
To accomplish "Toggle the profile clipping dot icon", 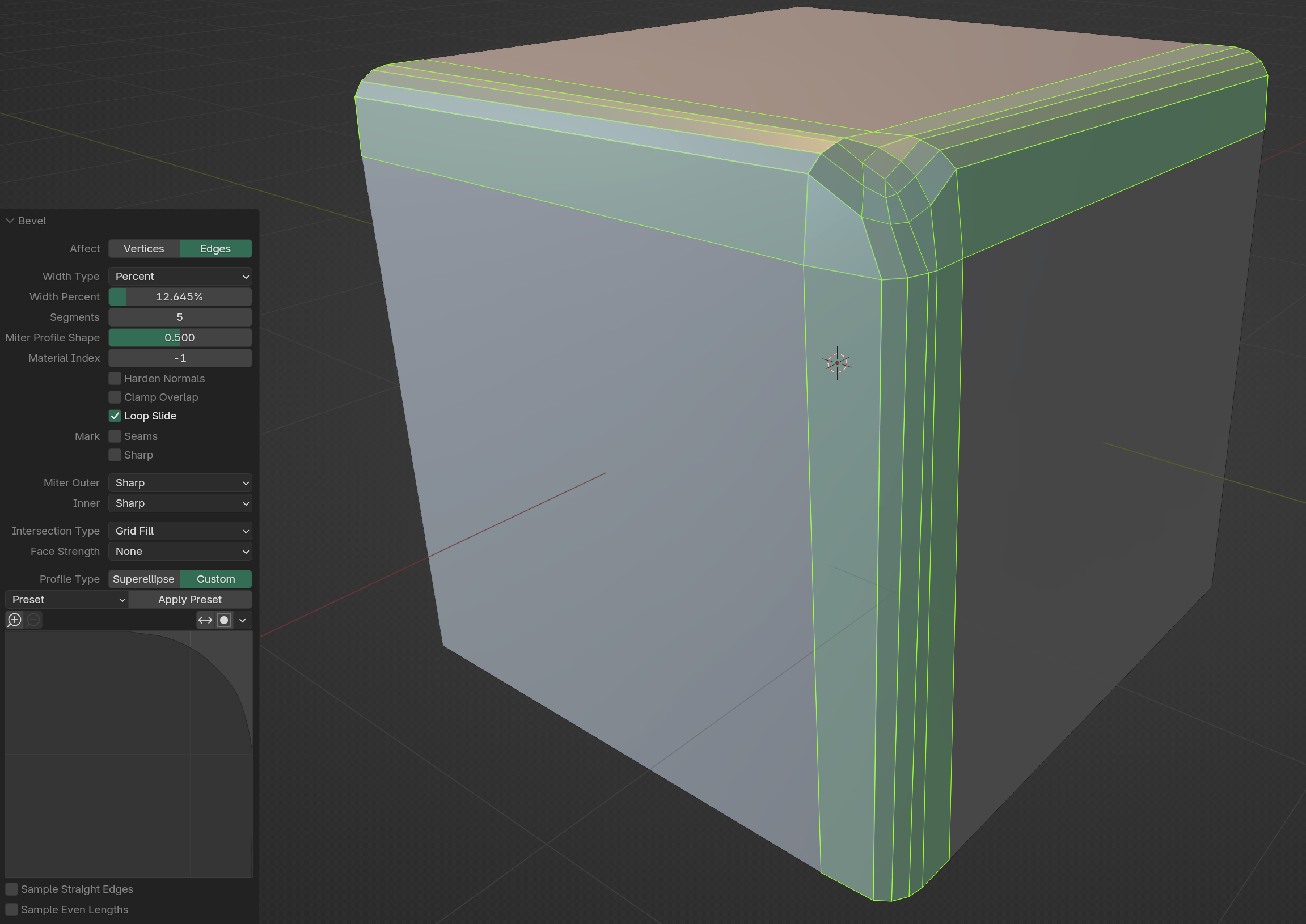I will click(224, 620).
